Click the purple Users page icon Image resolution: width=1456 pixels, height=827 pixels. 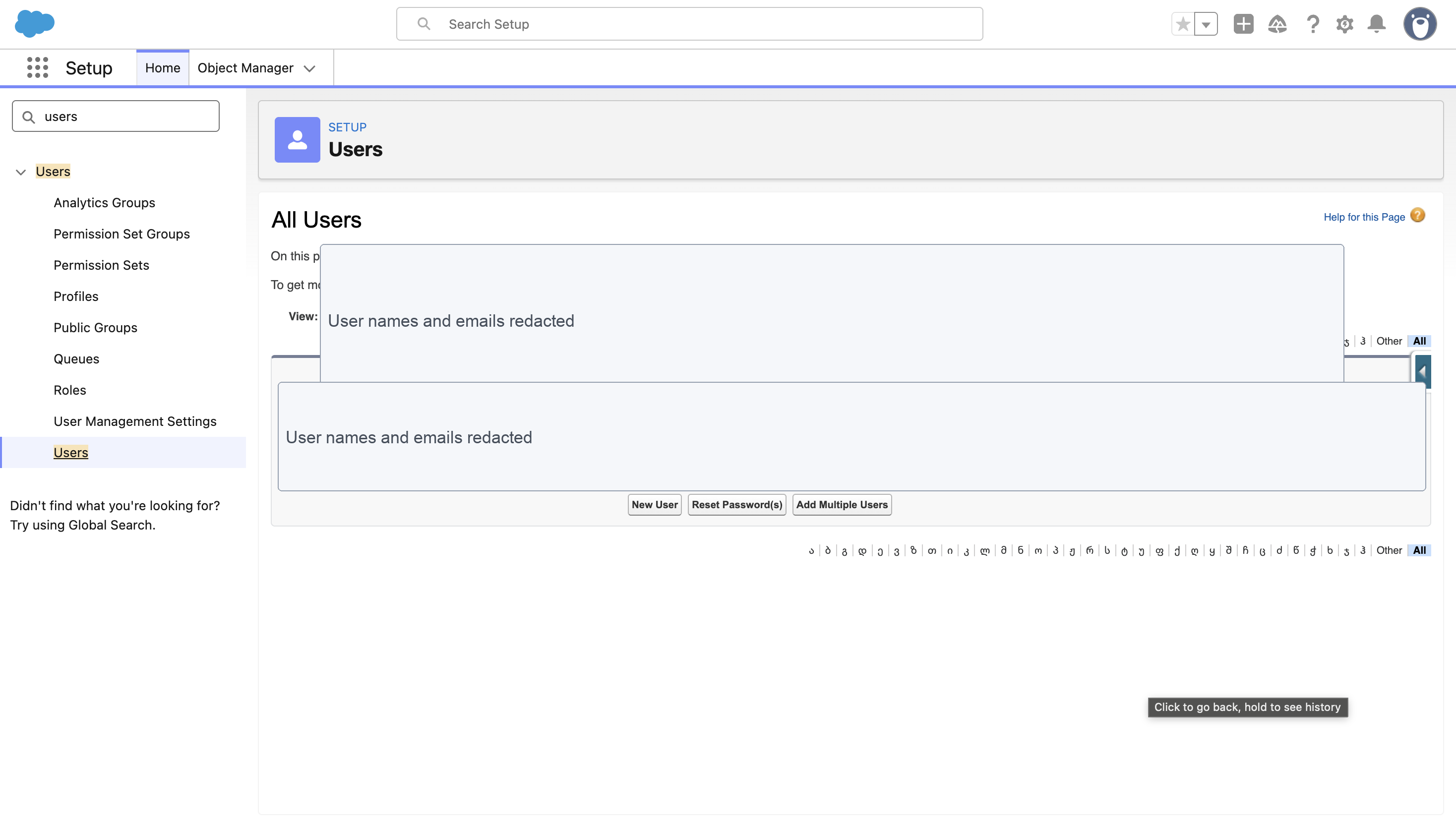click(x=297, y=140)
